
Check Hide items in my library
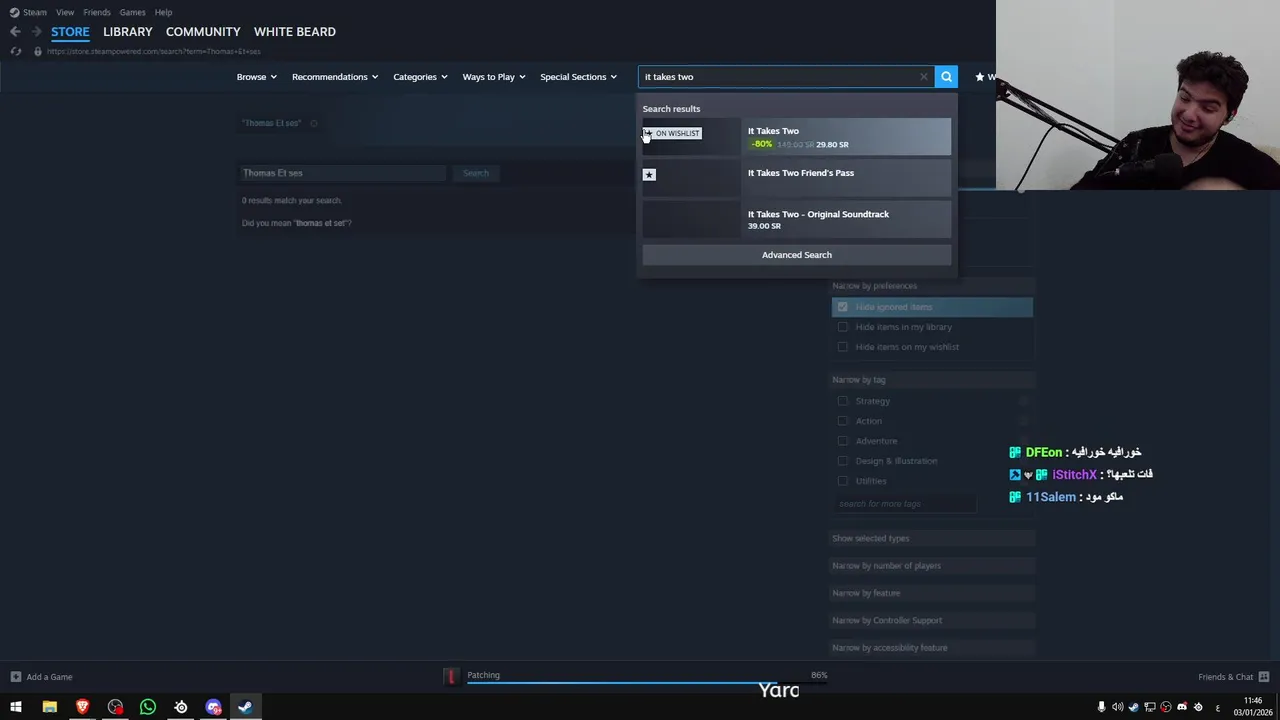[843, 327]
